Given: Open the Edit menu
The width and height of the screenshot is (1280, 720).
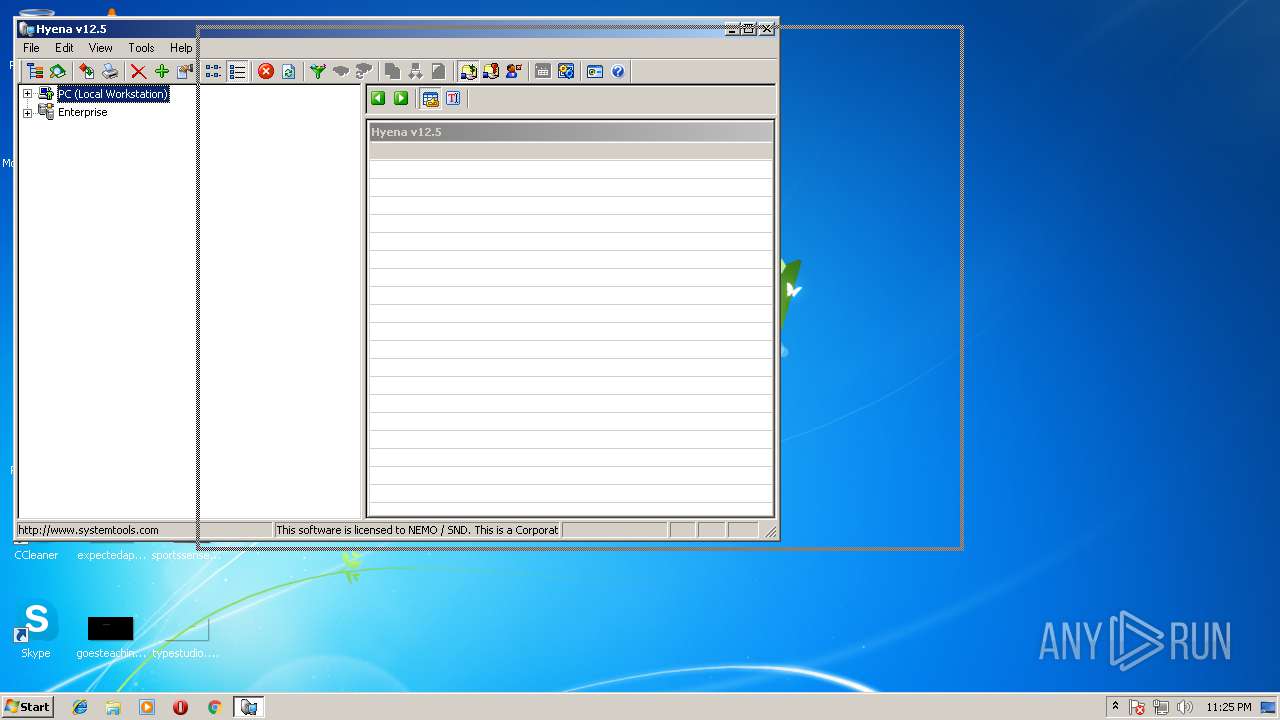Looking at the screenshot, I should [64, 48].
